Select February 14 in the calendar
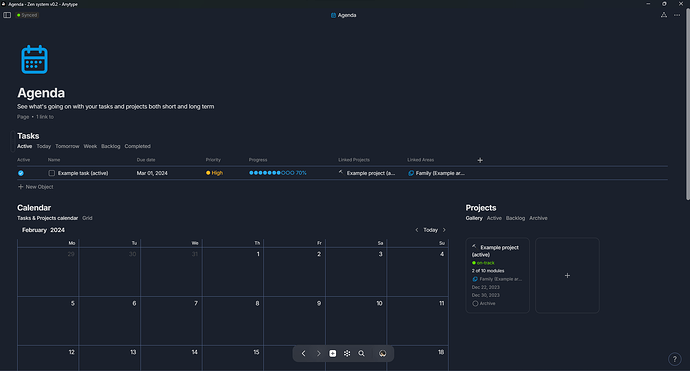The image size is (690, 371). coord(171,358)
